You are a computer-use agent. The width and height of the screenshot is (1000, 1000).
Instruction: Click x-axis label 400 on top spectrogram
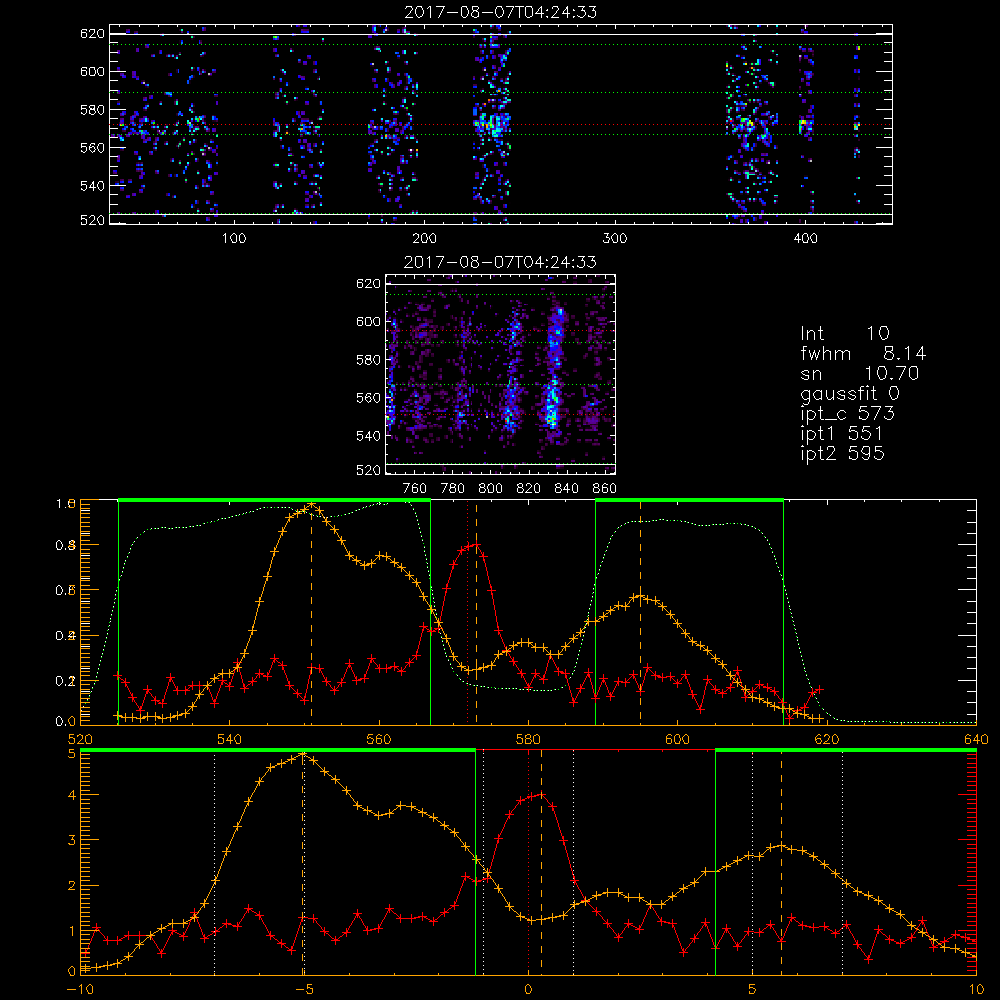[805, 239]
